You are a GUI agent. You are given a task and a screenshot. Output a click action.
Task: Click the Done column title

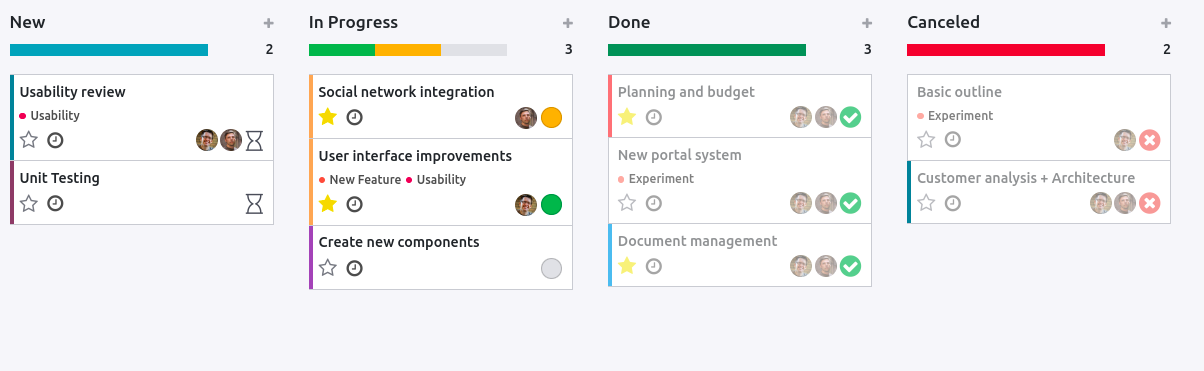[x=629, y=22]
